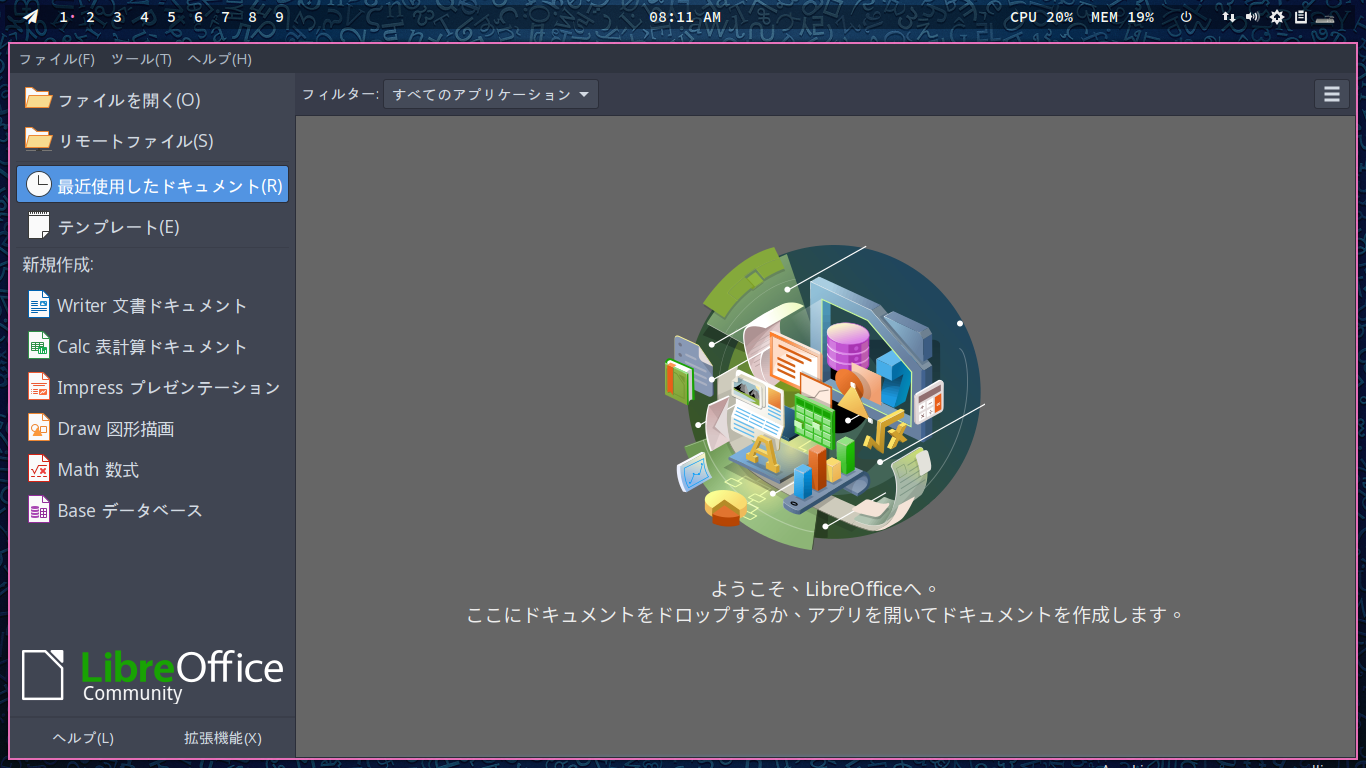This screenshot has height=768, width=1366.
Task: Select the templates icon in sidebar
Action: (37, 225)
